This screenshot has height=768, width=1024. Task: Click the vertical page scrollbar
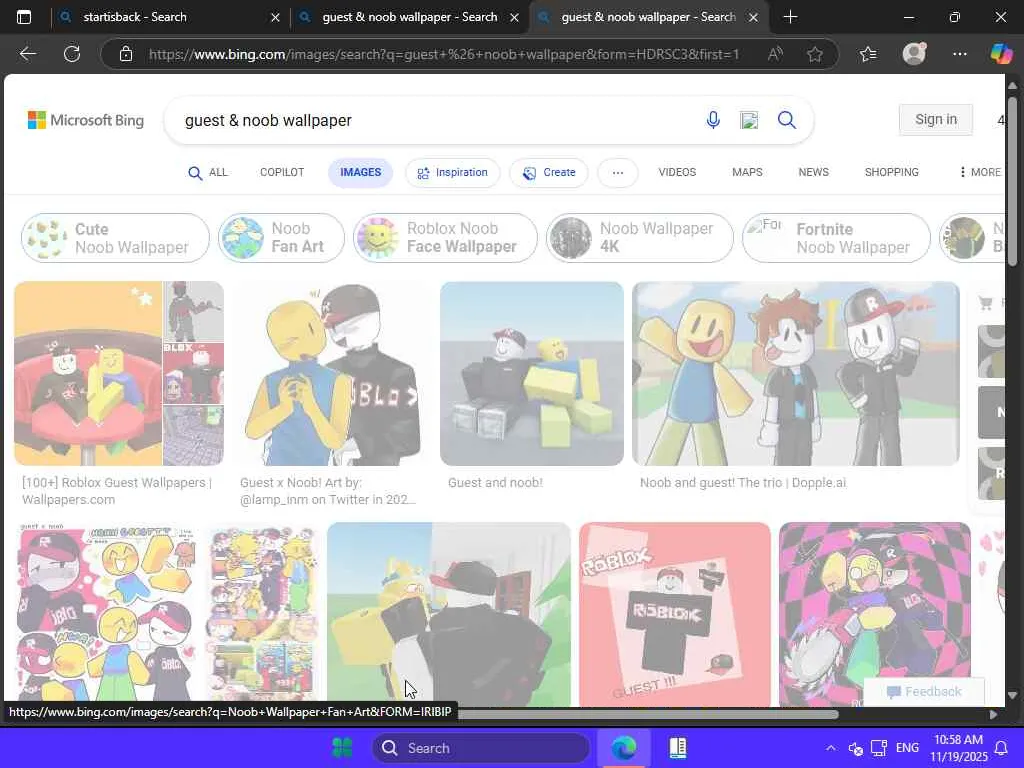(x=1012, y=181)
